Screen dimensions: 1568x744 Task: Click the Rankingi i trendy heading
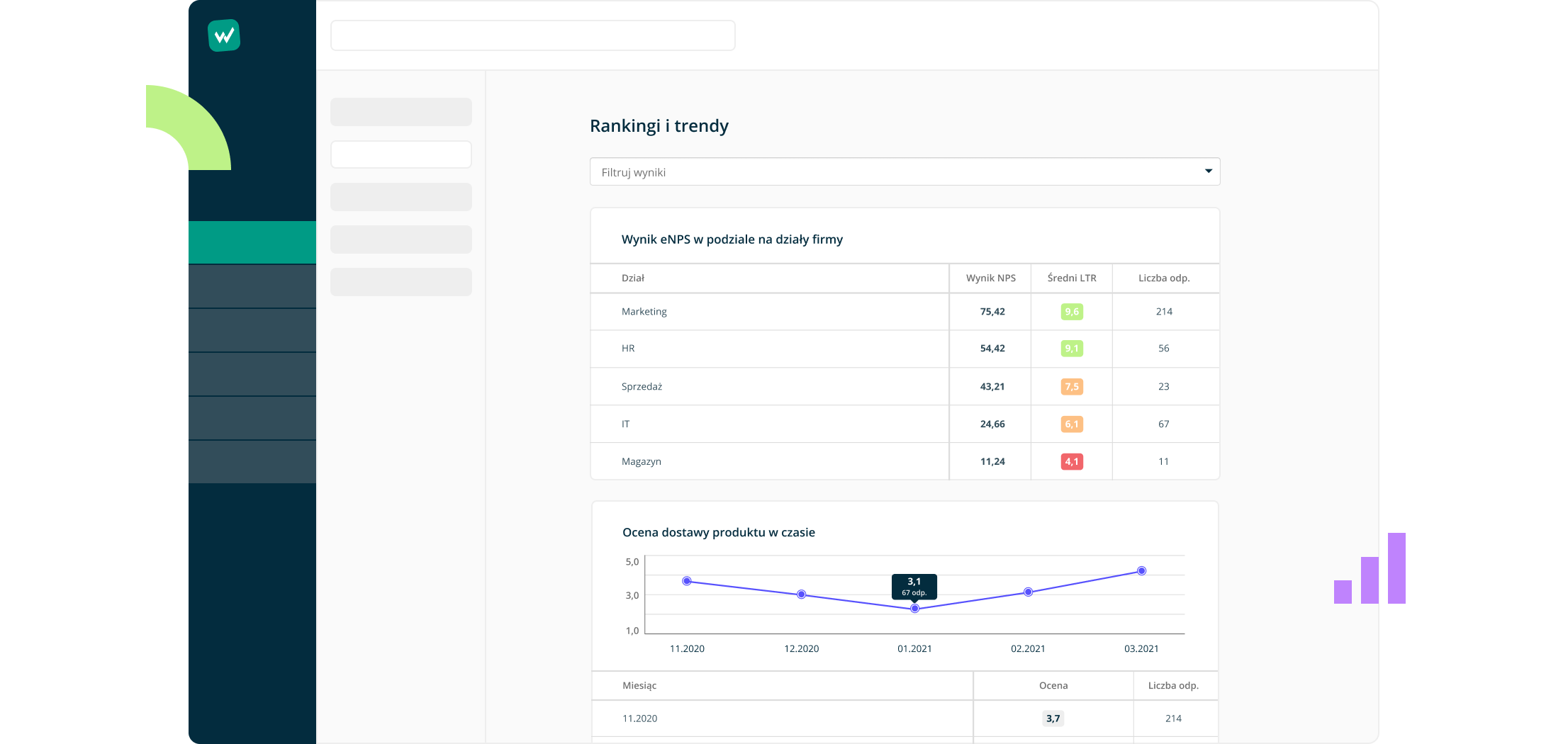point(659,126)
